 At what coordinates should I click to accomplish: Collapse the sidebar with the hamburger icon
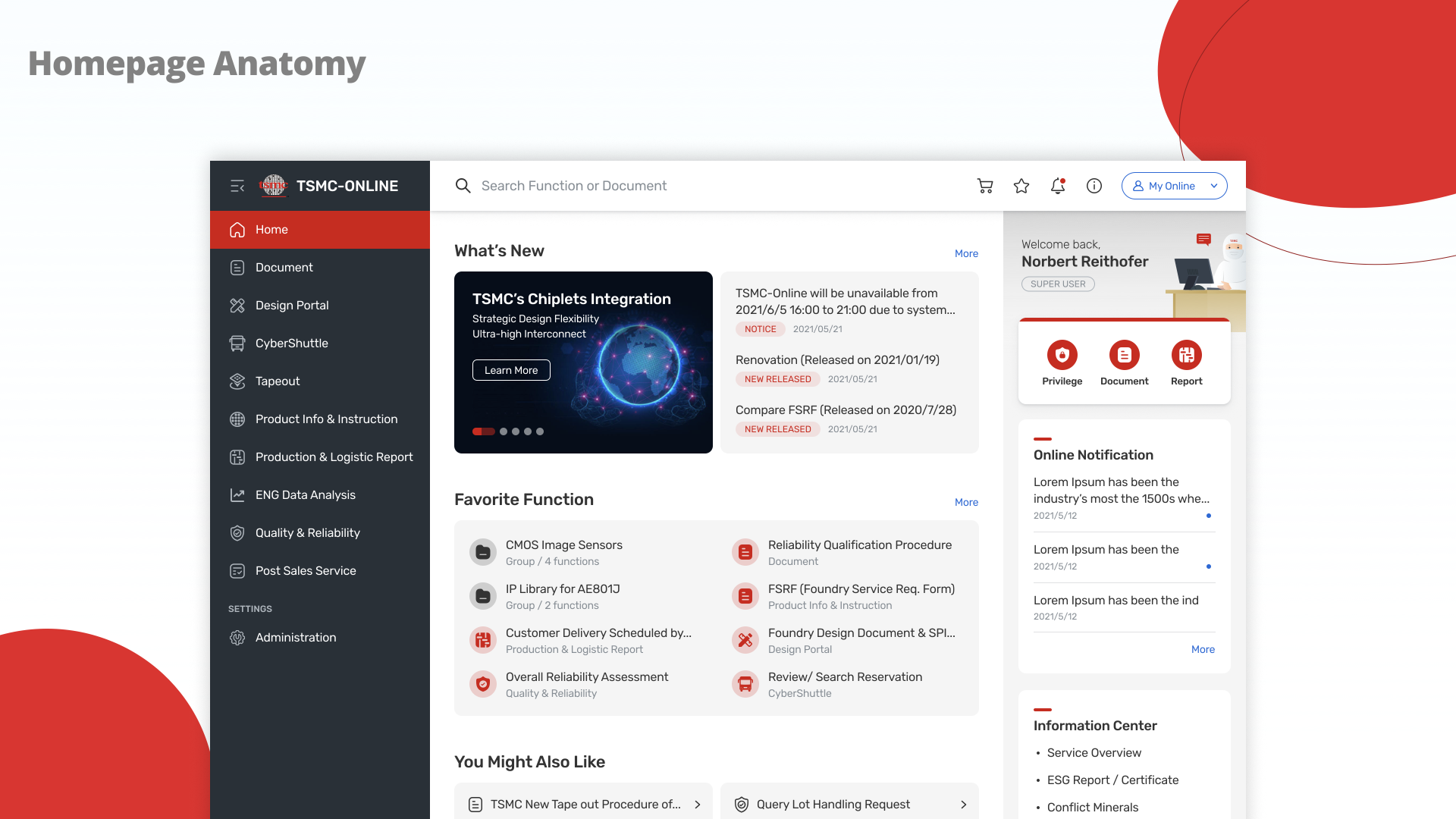pyautogui.click(x=237, y=186)
